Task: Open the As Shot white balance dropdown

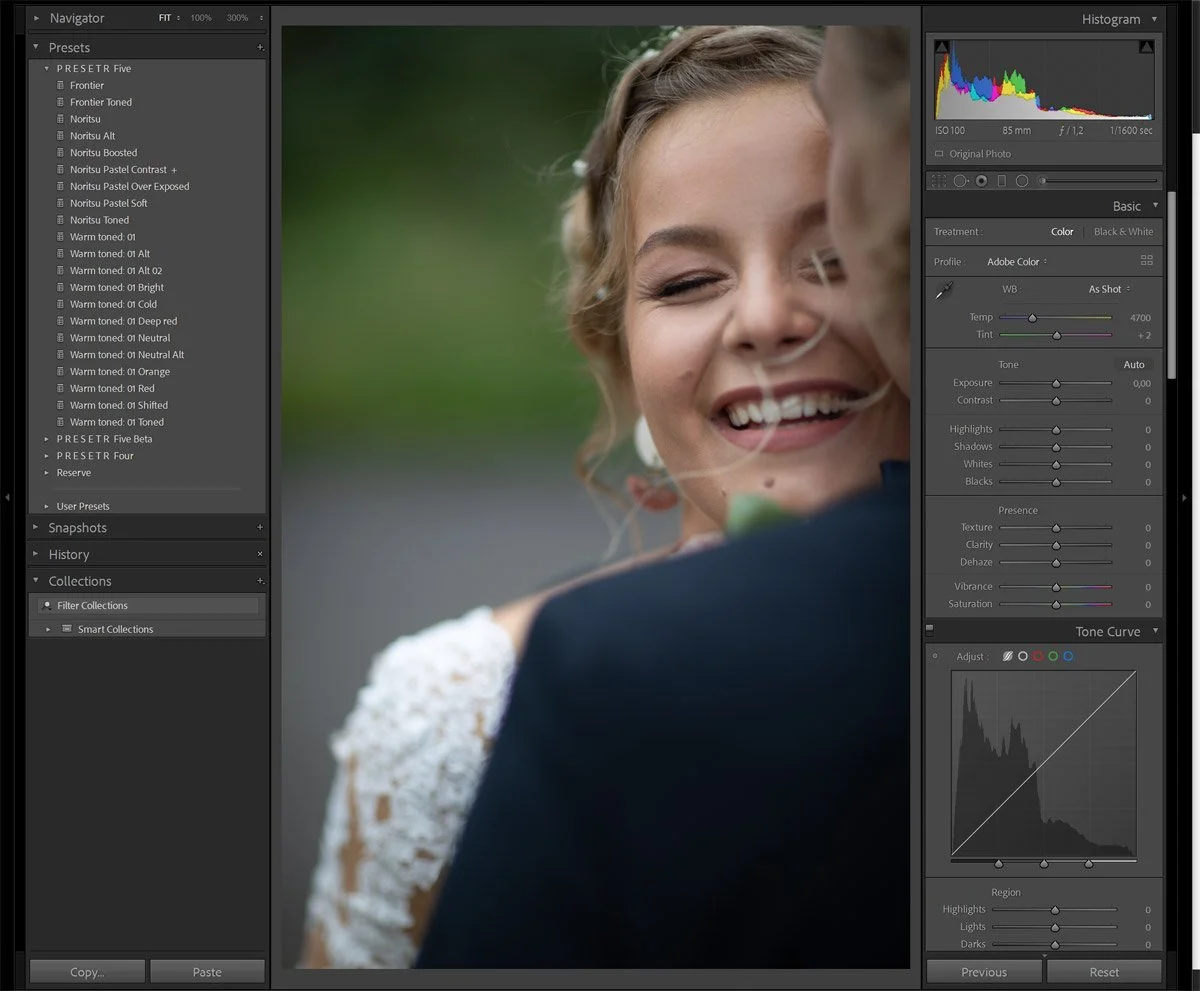Action: (1109, 289)
